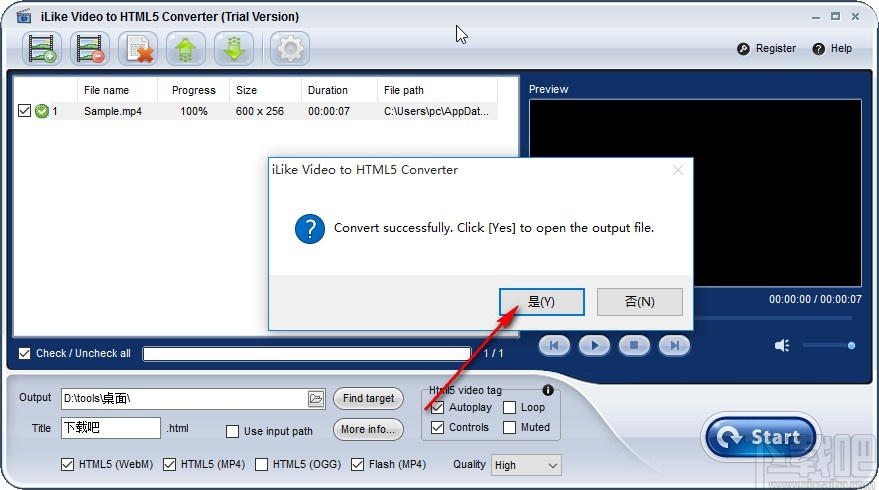The width and height of the screenshot is (879, 490).
Task: Open the Quality dropdown showing High
Action: (526, 465)
